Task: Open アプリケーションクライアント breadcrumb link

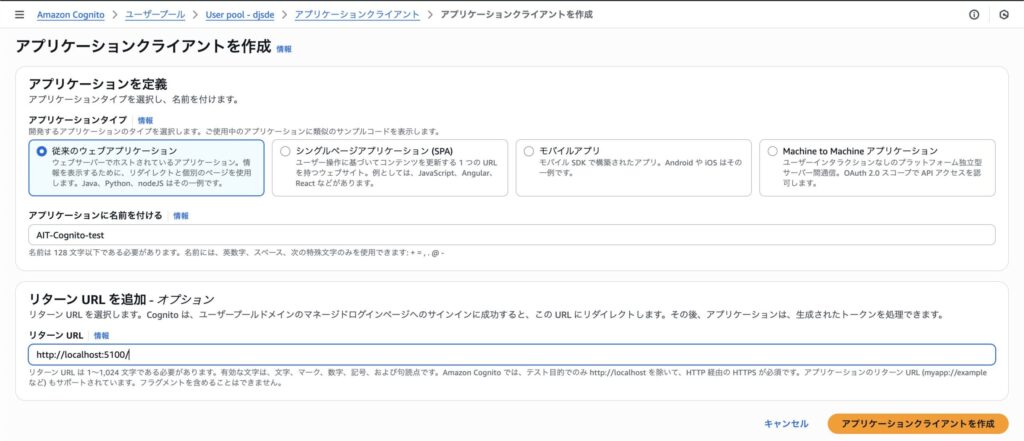Action: click(x=357, y=14)
